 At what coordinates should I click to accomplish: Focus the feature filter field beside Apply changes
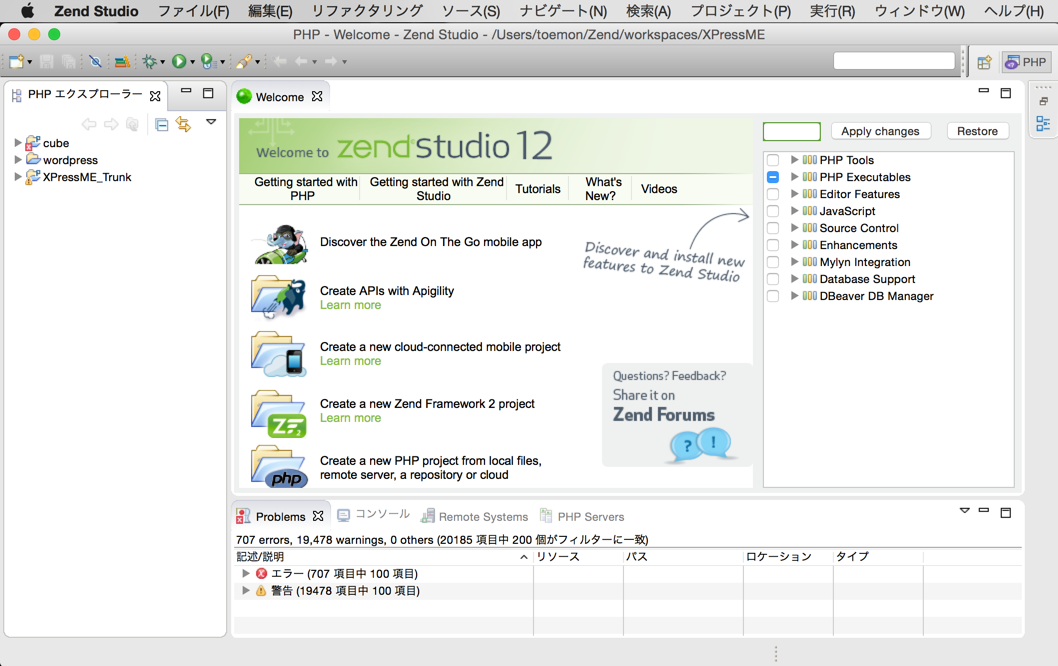pos(791,132)
